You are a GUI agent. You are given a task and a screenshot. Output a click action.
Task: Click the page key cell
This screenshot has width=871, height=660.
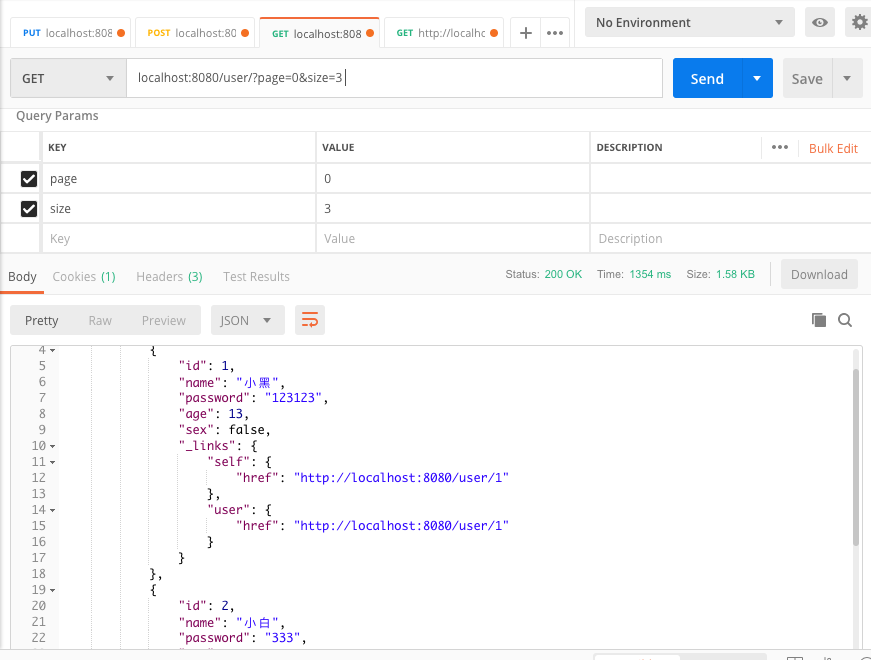[179, 179]
